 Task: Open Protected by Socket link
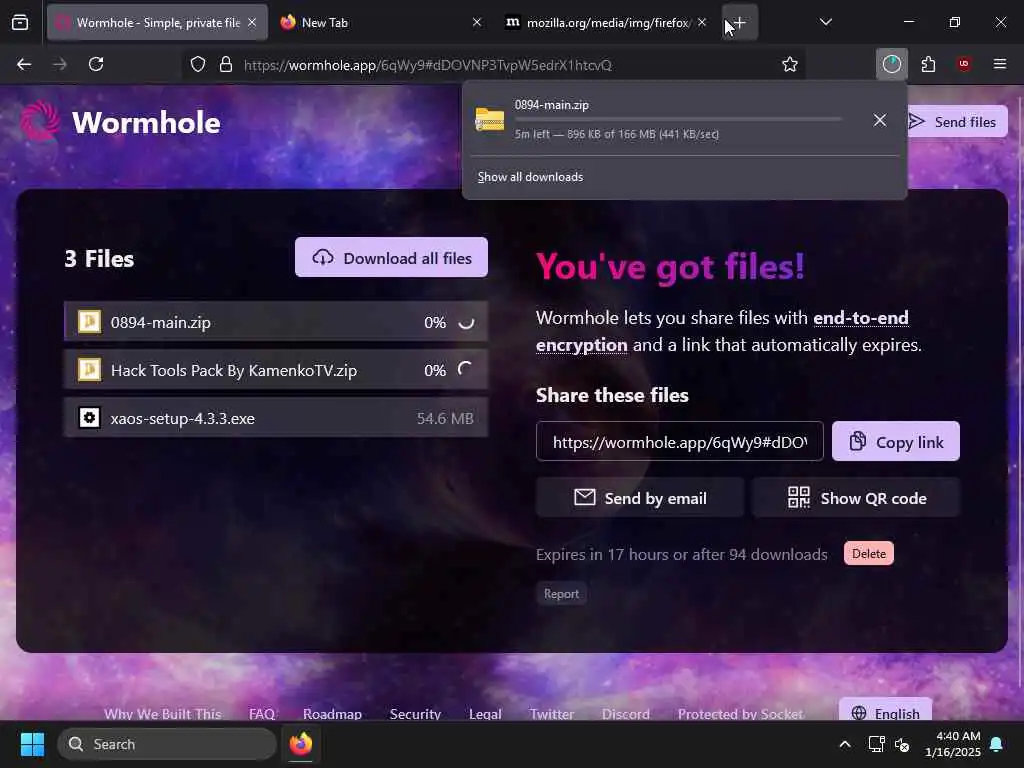click(741, 713)
